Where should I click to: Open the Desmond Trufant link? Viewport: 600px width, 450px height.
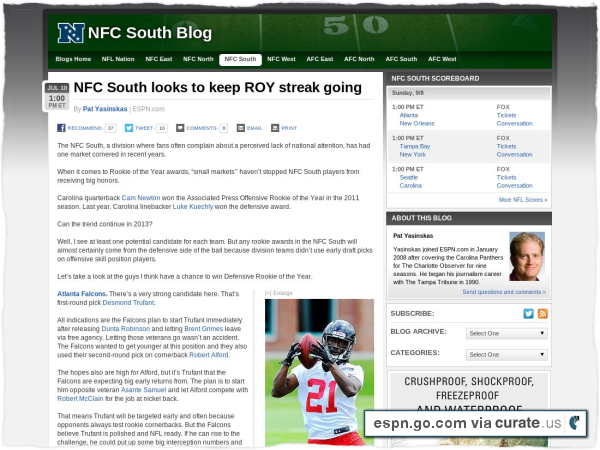129,303
